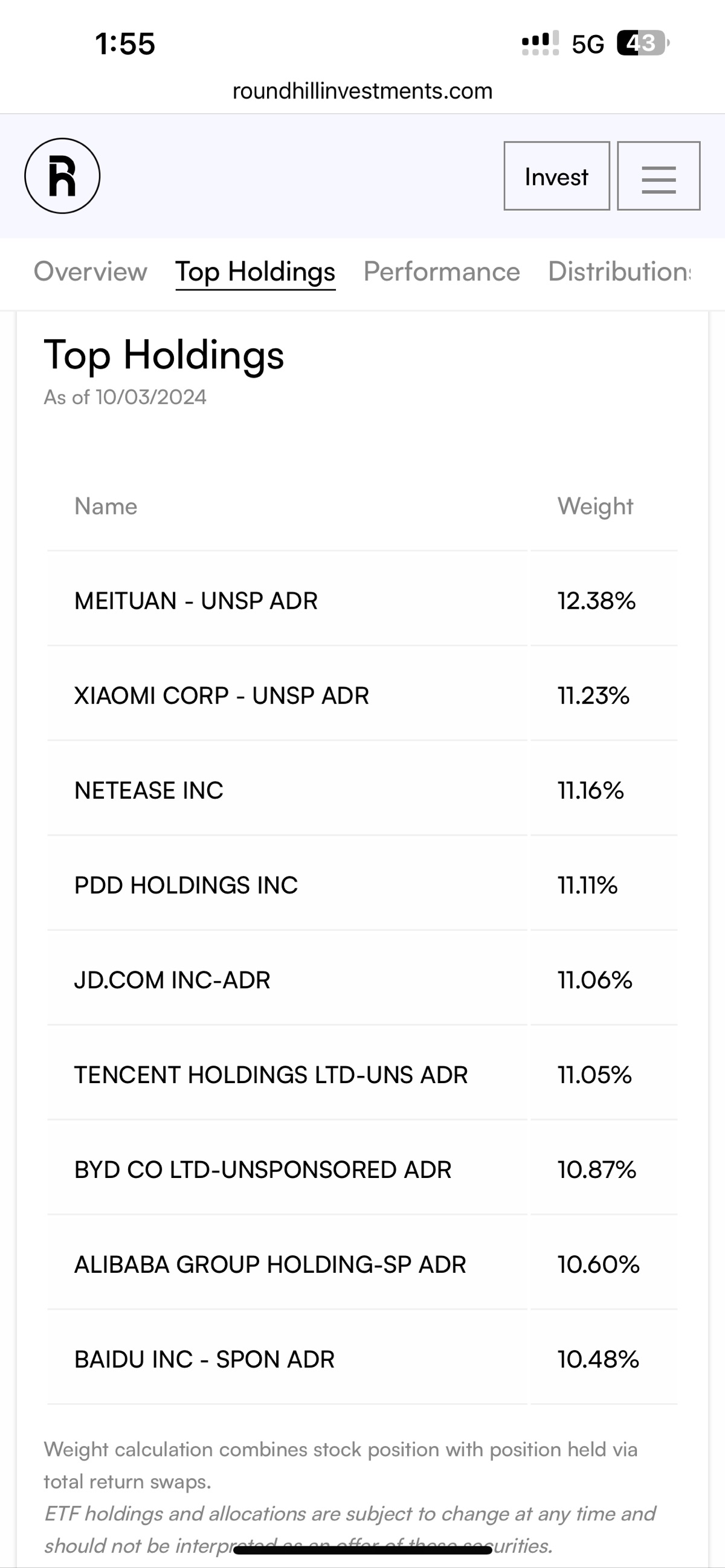Tap the battery indicator in status bar
The image size is (725, 1568).
[643, 43]
